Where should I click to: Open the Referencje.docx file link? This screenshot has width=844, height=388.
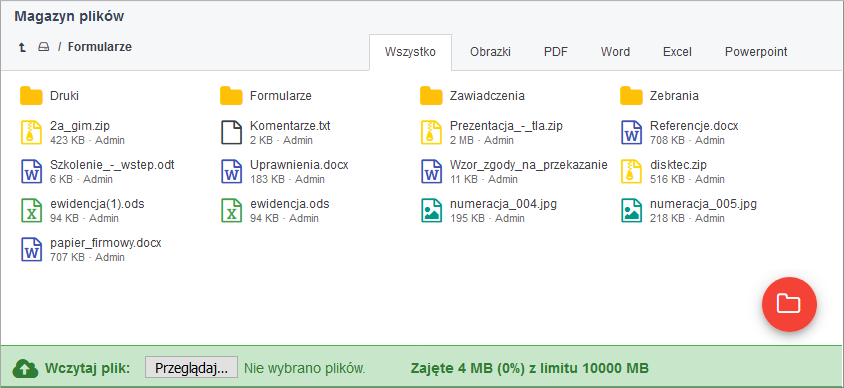[x=694, y=126]
